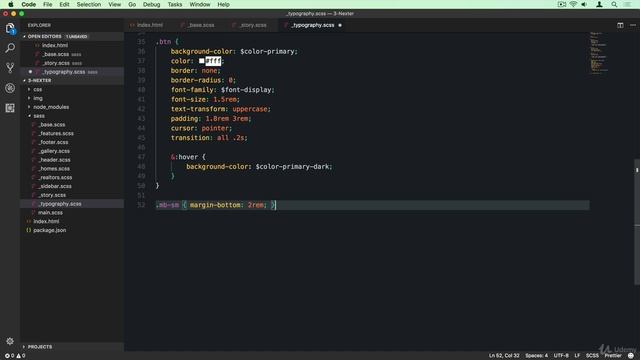
Task: Open the Manage gear at bottom left
Action: pos(10,341)
